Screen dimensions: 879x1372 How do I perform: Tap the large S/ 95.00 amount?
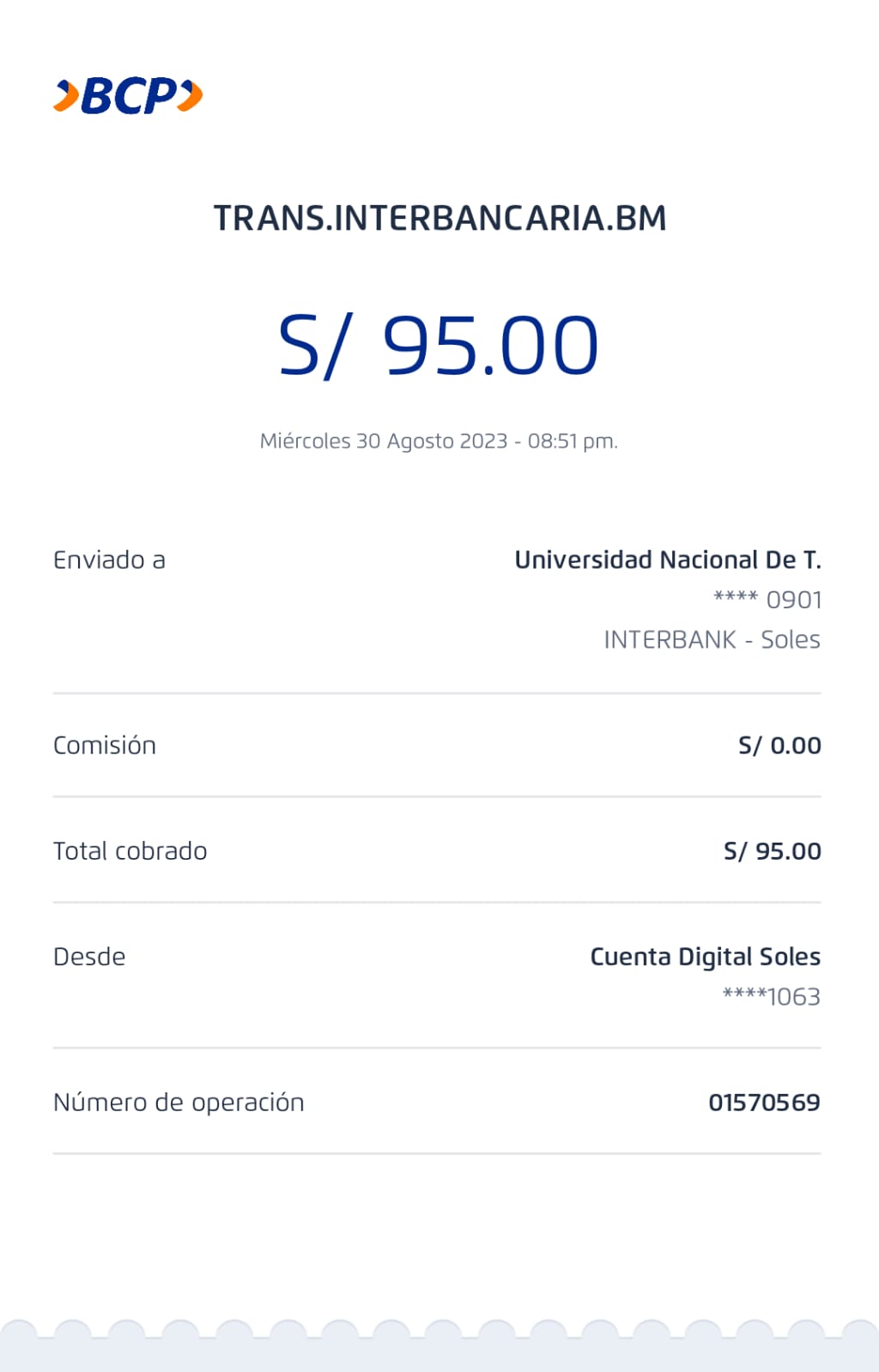439,346
